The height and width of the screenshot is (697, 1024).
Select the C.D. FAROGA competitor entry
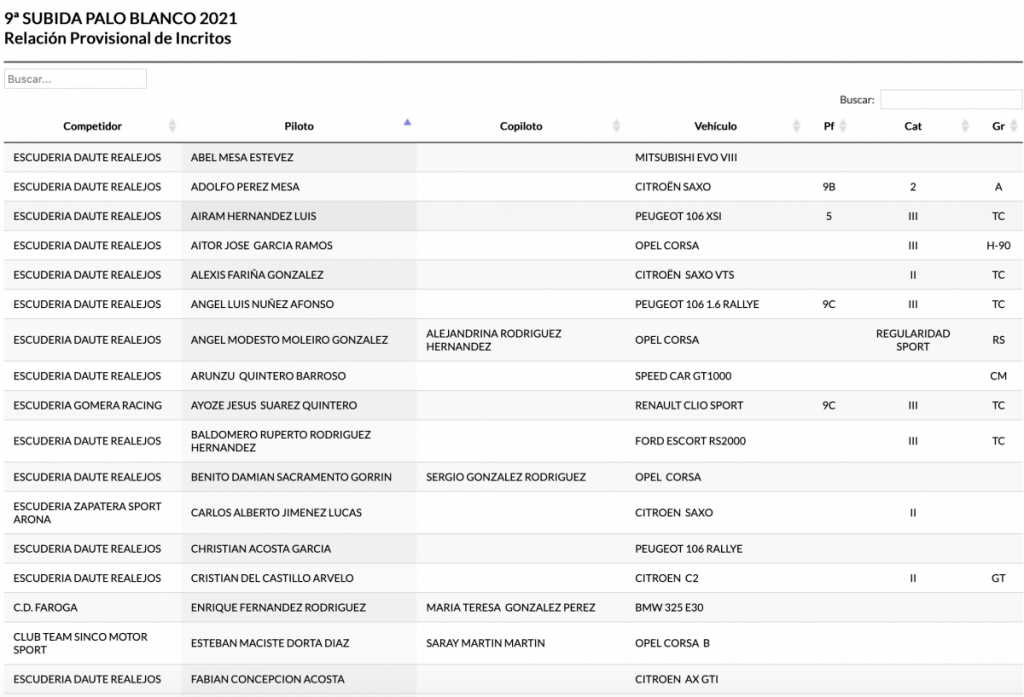coord(45,608)
